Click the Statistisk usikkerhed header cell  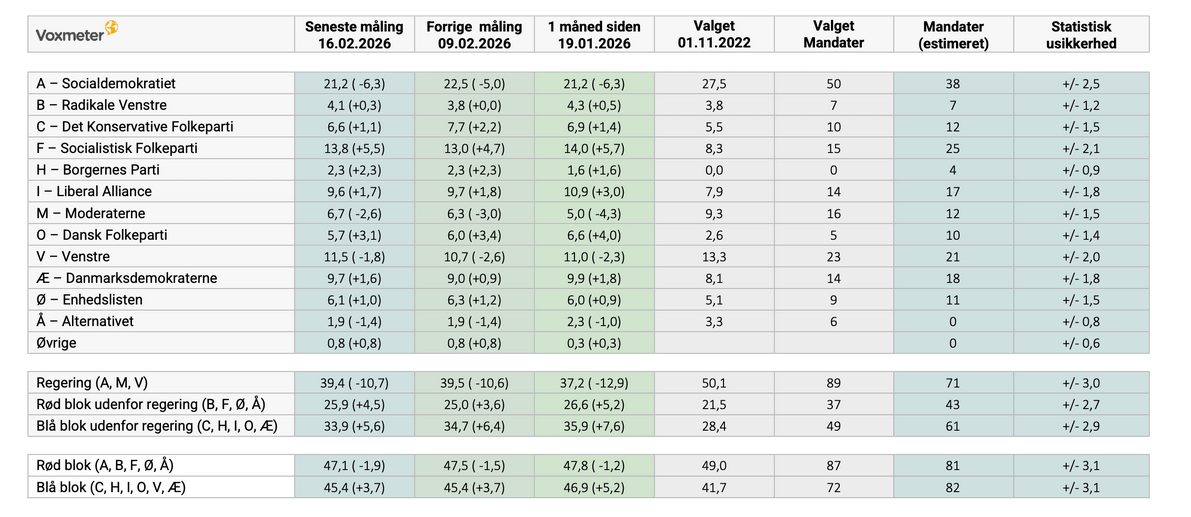(1081, 35)
